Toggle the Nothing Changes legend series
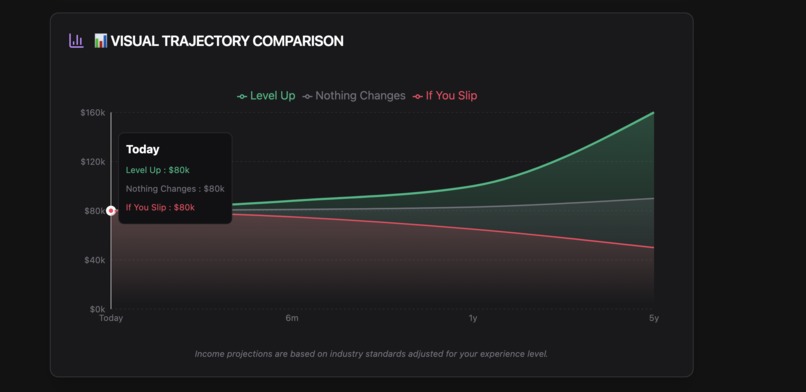Screen dimensions: 806x392 (354, 96)
